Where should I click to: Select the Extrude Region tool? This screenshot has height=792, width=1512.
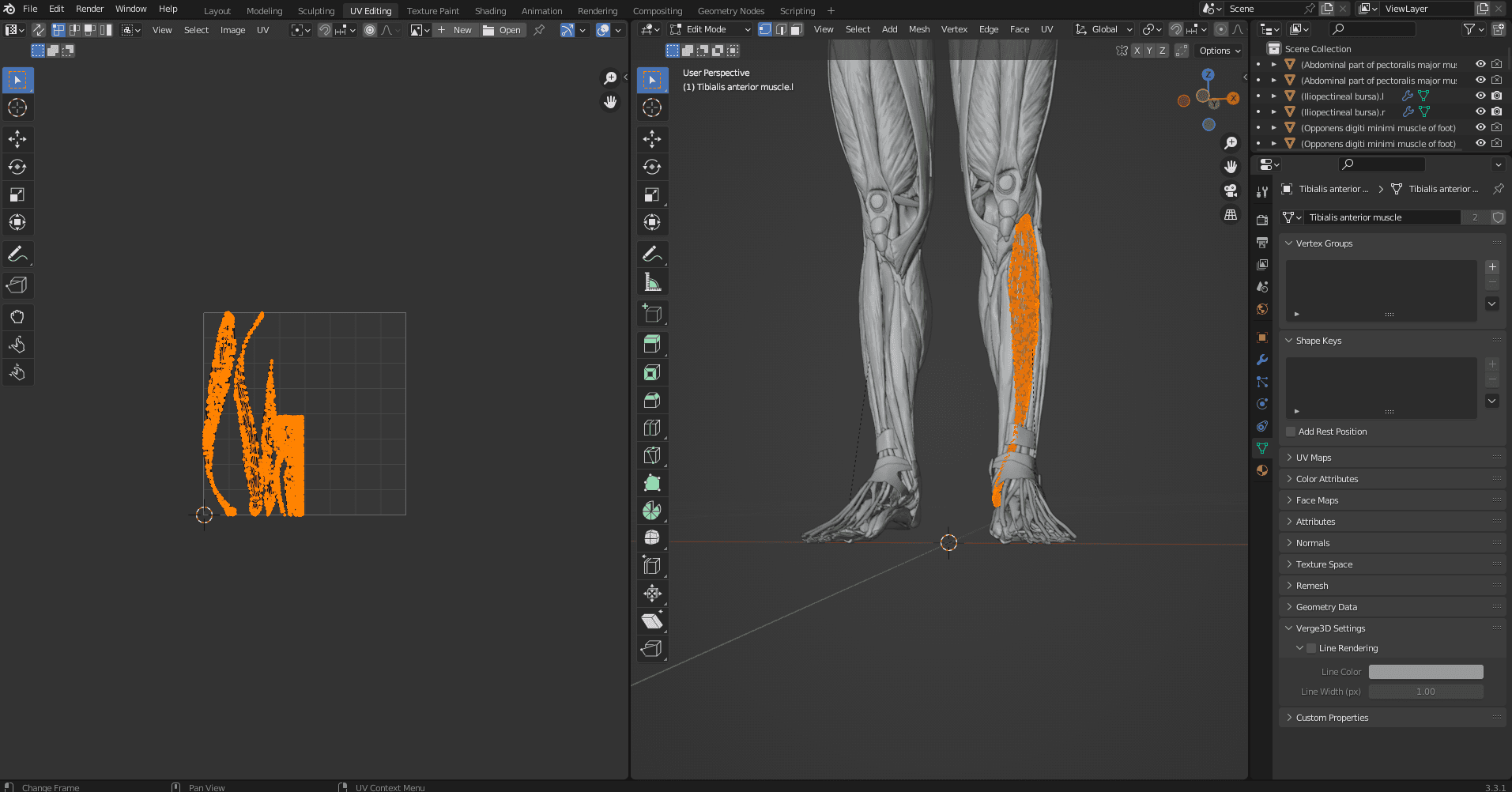pos(652,345)
